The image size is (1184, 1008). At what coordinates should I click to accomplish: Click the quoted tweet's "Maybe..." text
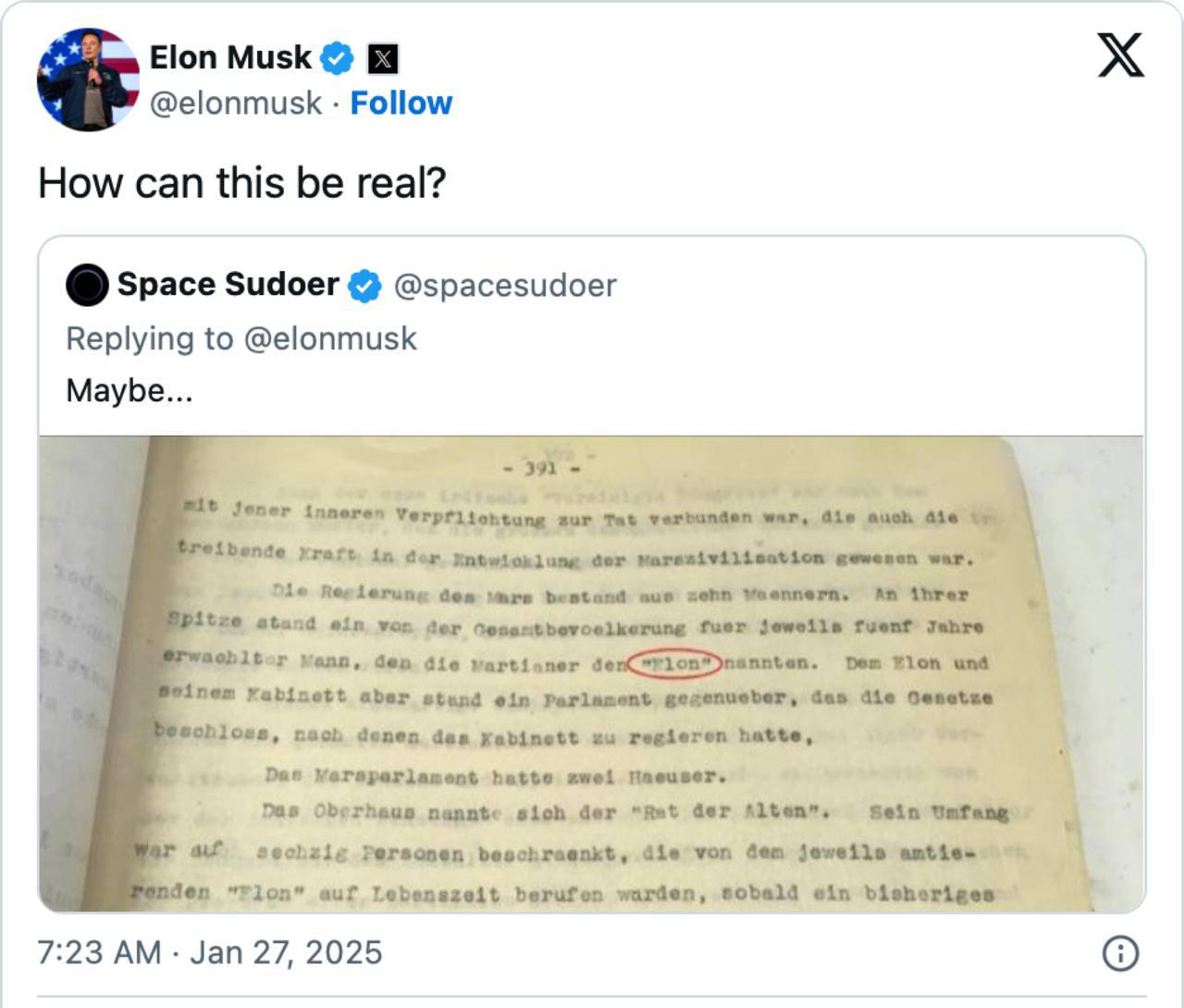129,390
